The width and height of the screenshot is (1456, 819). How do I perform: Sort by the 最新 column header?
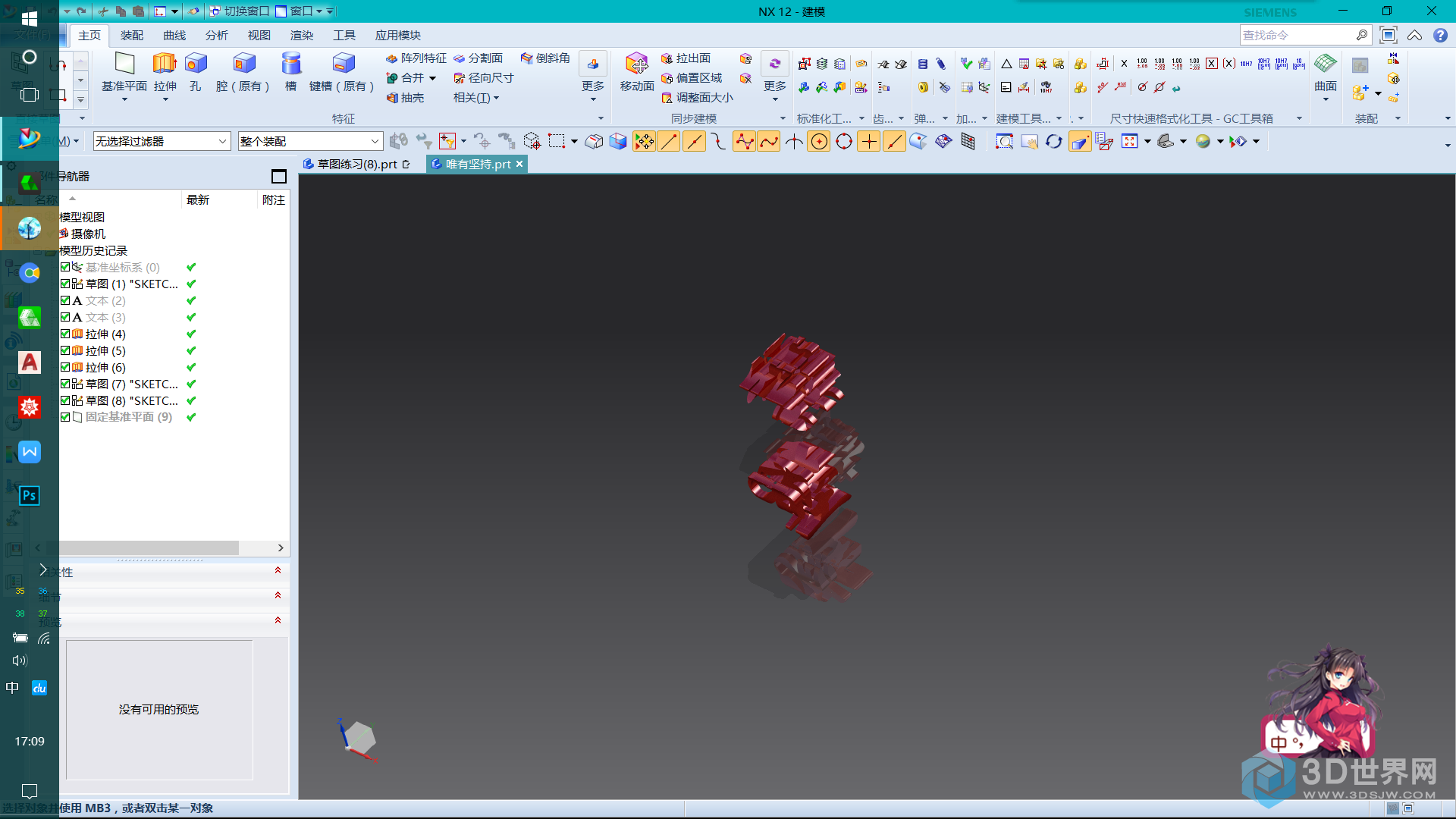(198, 199)
